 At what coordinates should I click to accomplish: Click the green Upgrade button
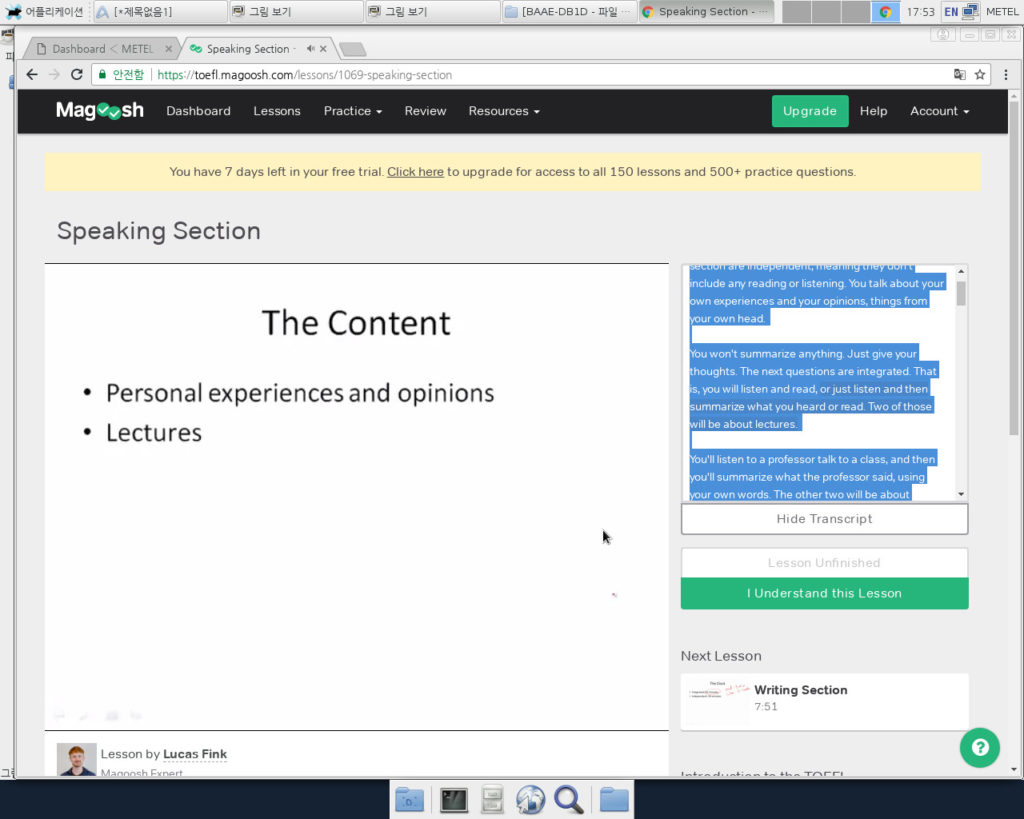coord(809,111)
